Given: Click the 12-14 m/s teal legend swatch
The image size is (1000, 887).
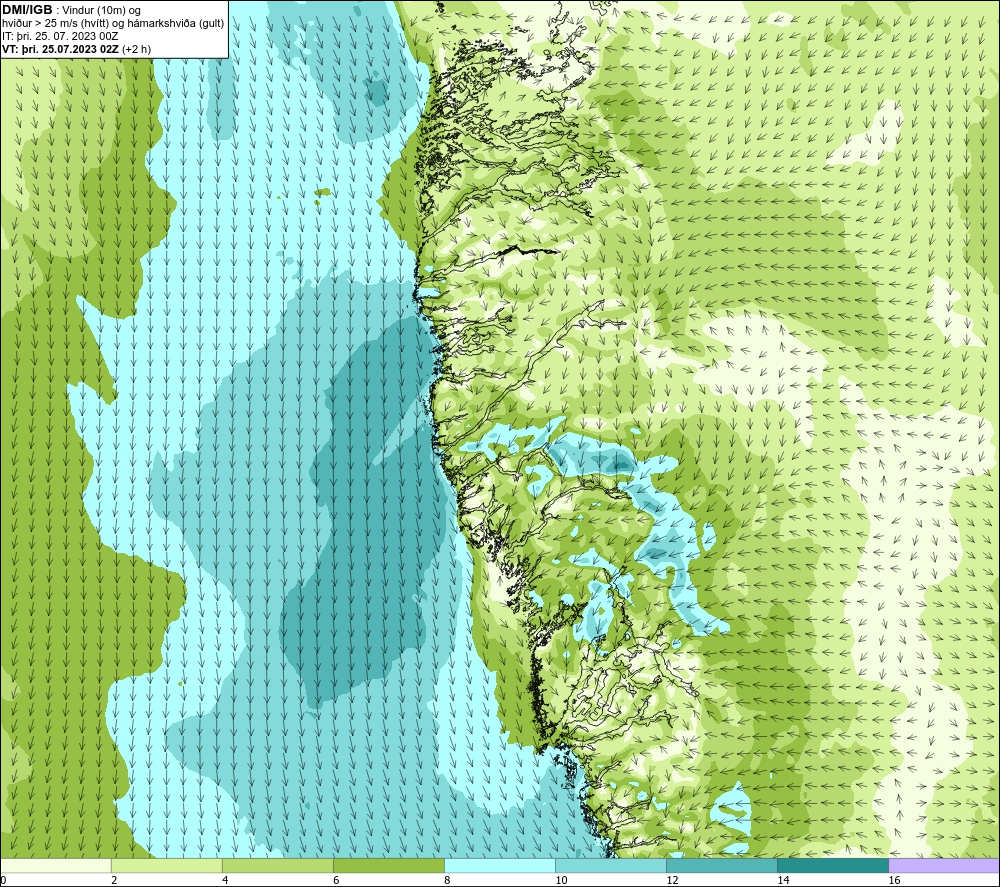Looking at the screenshot, I should (x=721, y=866).
